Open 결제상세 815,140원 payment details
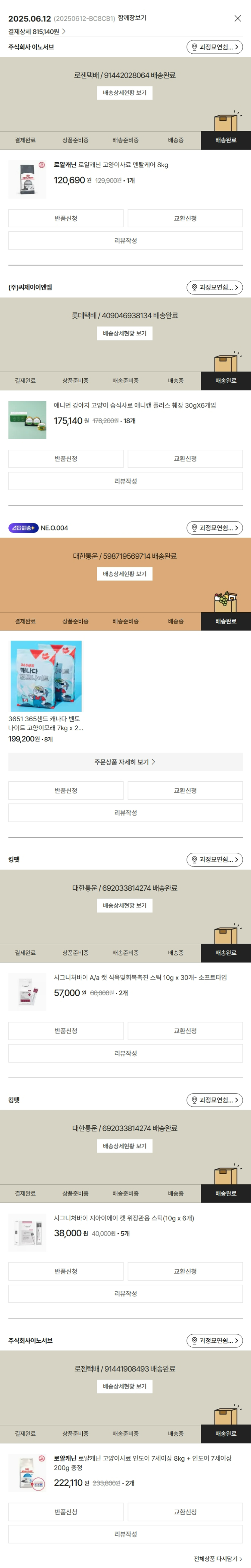The image size is (251, 1568). (x=37, y=32)
